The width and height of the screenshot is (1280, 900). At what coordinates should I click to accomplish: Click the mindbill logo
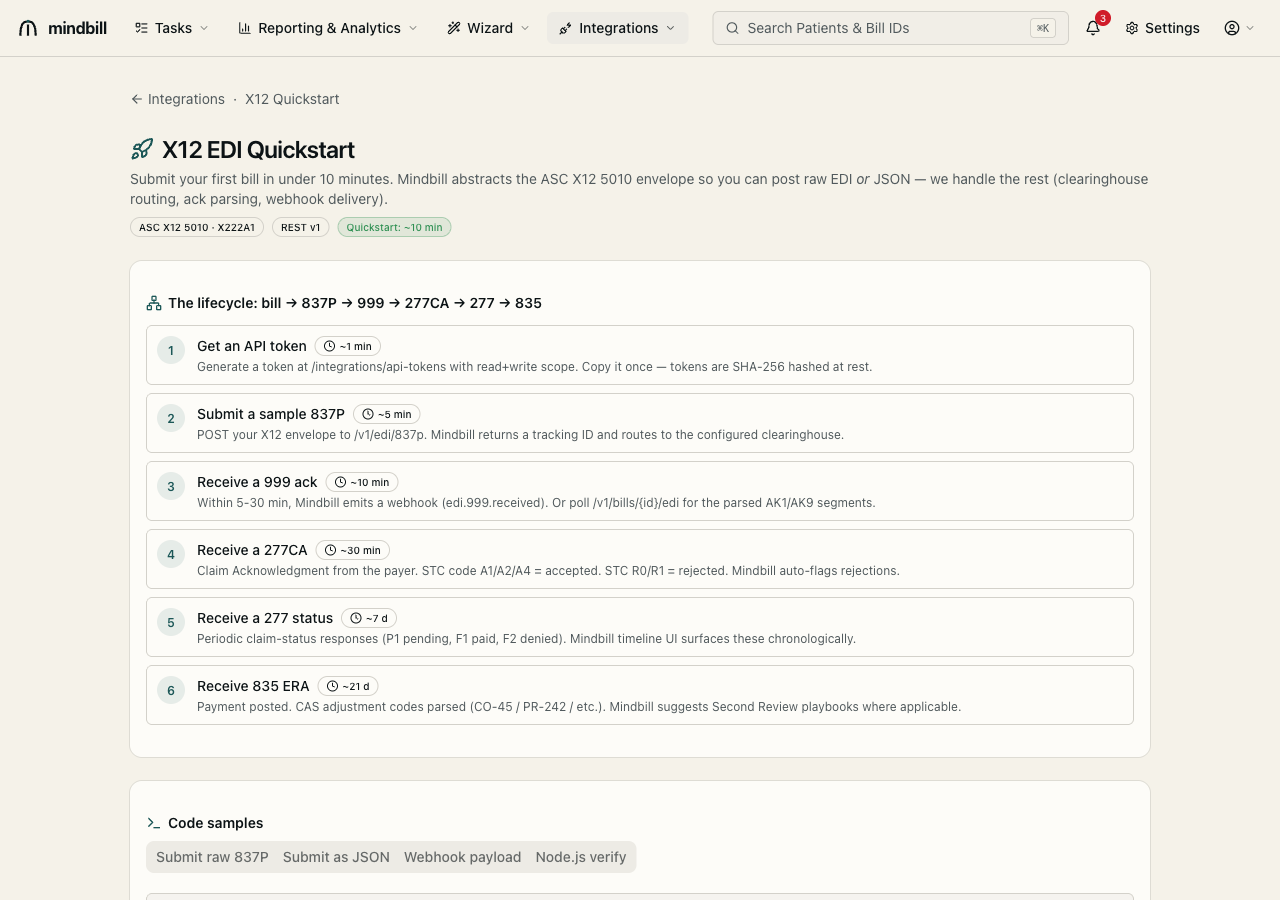62,28
